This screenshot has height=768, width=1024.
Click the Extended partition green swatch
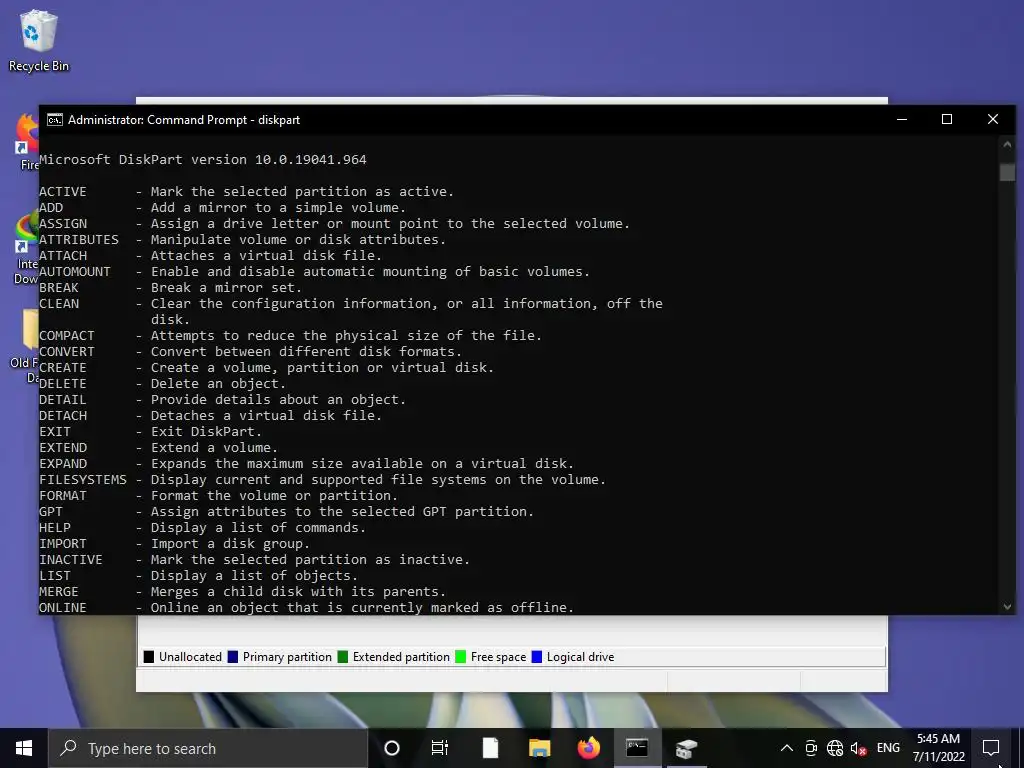click(343, 657)
